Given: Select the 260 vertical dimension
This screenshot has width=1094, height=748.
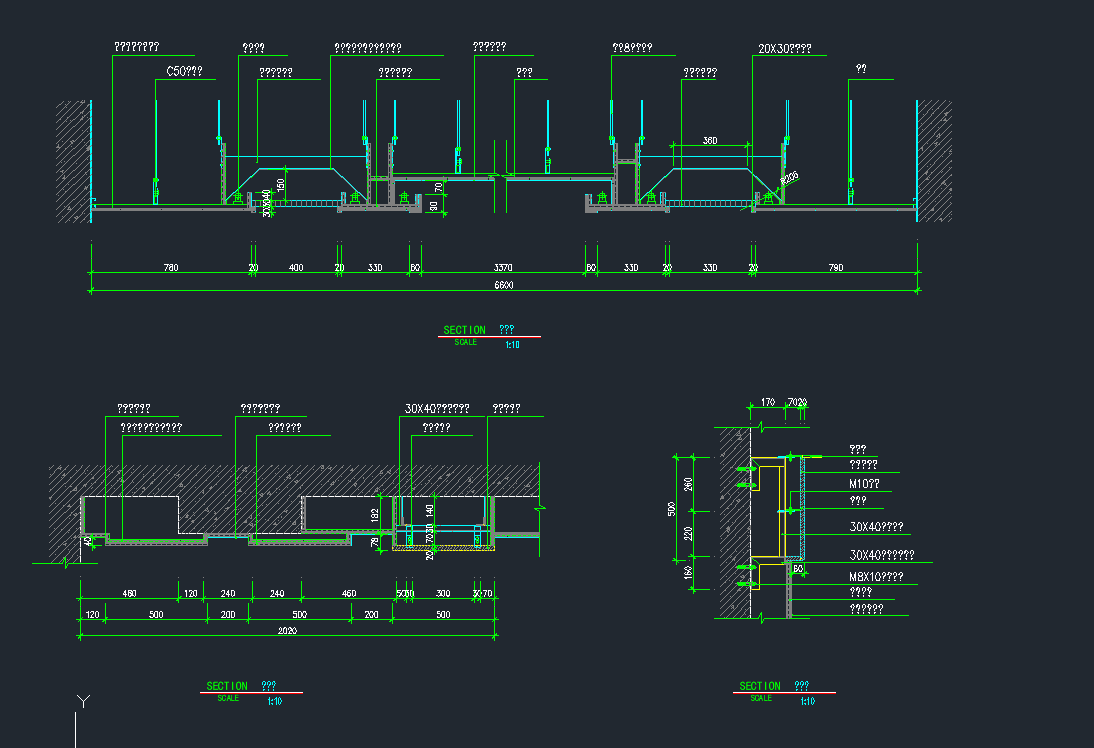Looking at the screenshot, I should (688, 484).
